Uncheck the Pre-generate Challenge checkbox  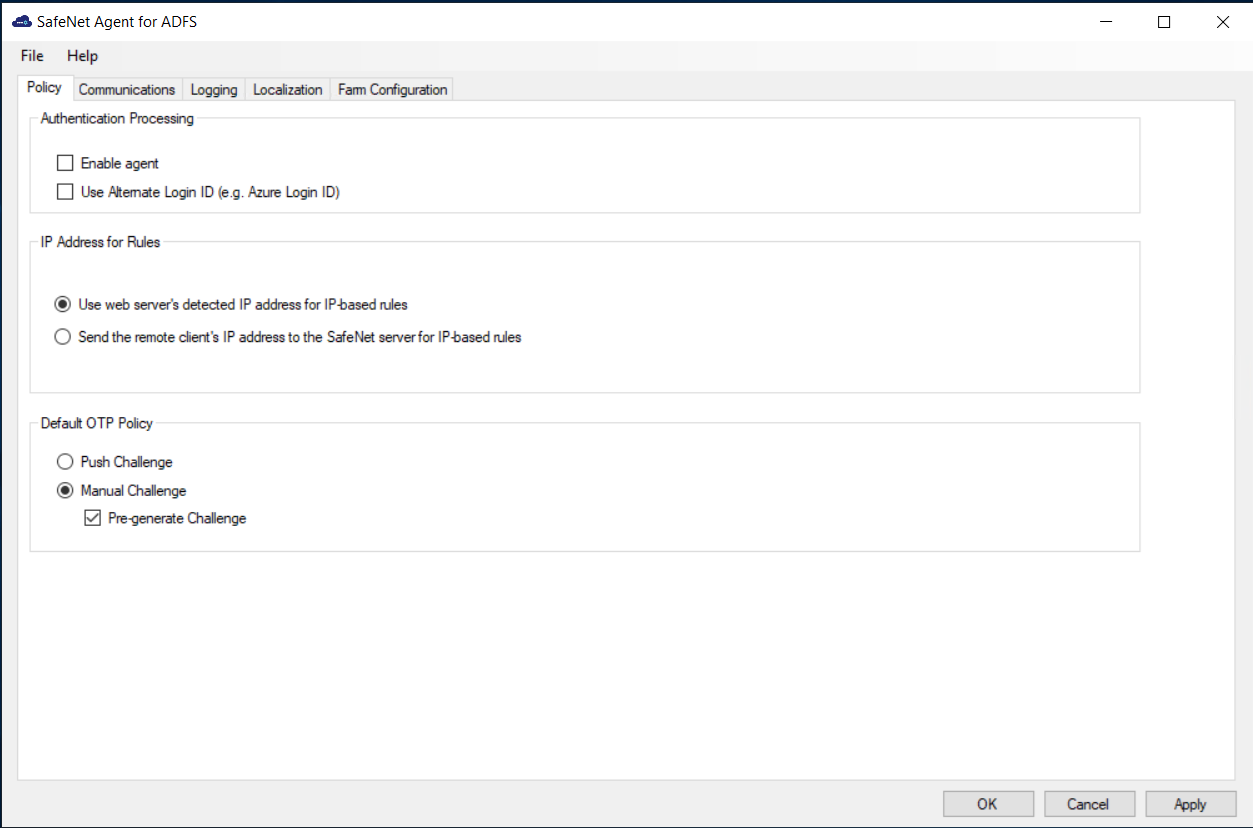click(93, 518)
